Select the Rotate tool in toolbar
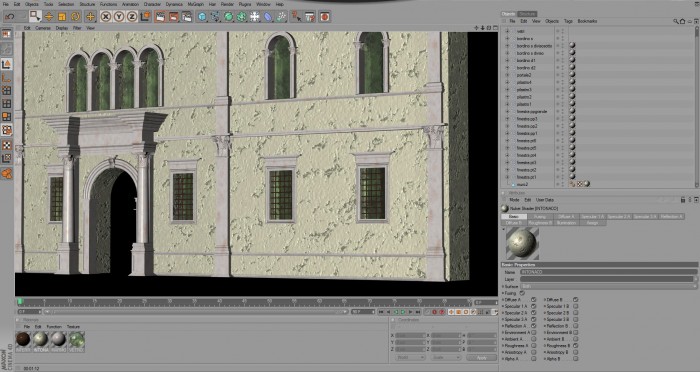The height and width of the screenshot is (372, 700). click(x=75, y=17)
